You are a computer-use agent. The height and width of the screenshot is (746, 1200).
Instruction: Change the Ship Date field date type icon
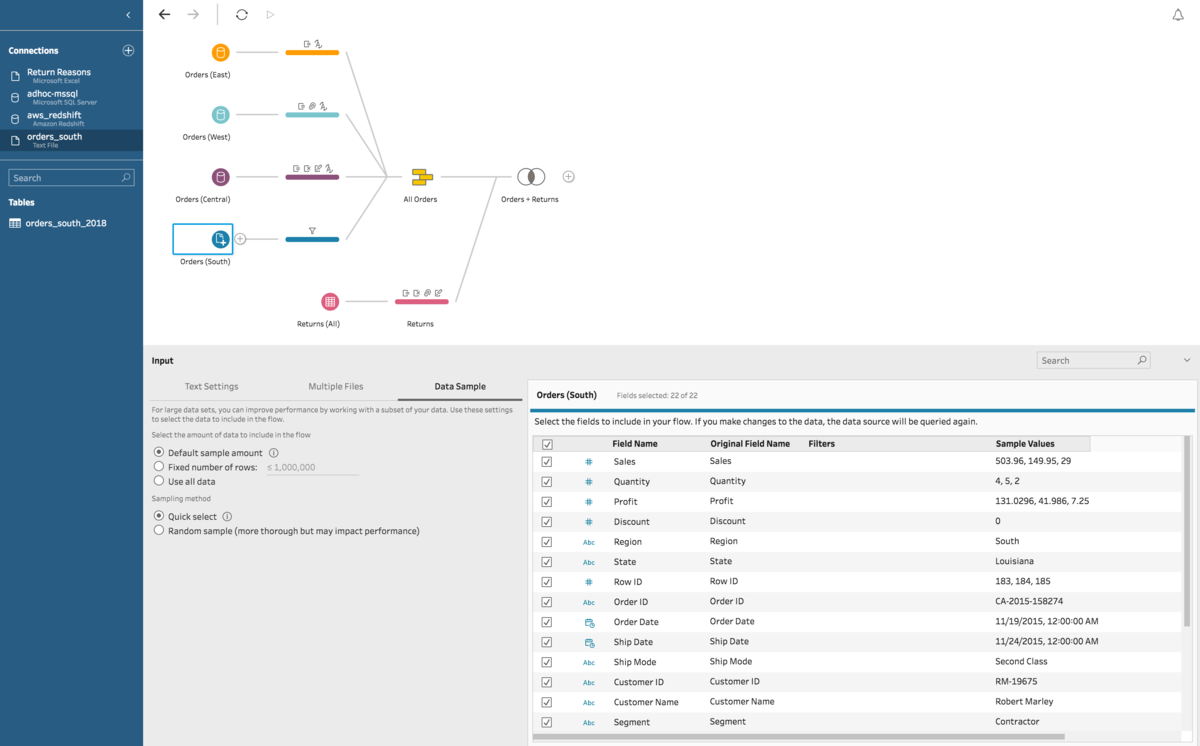point(589,642)
